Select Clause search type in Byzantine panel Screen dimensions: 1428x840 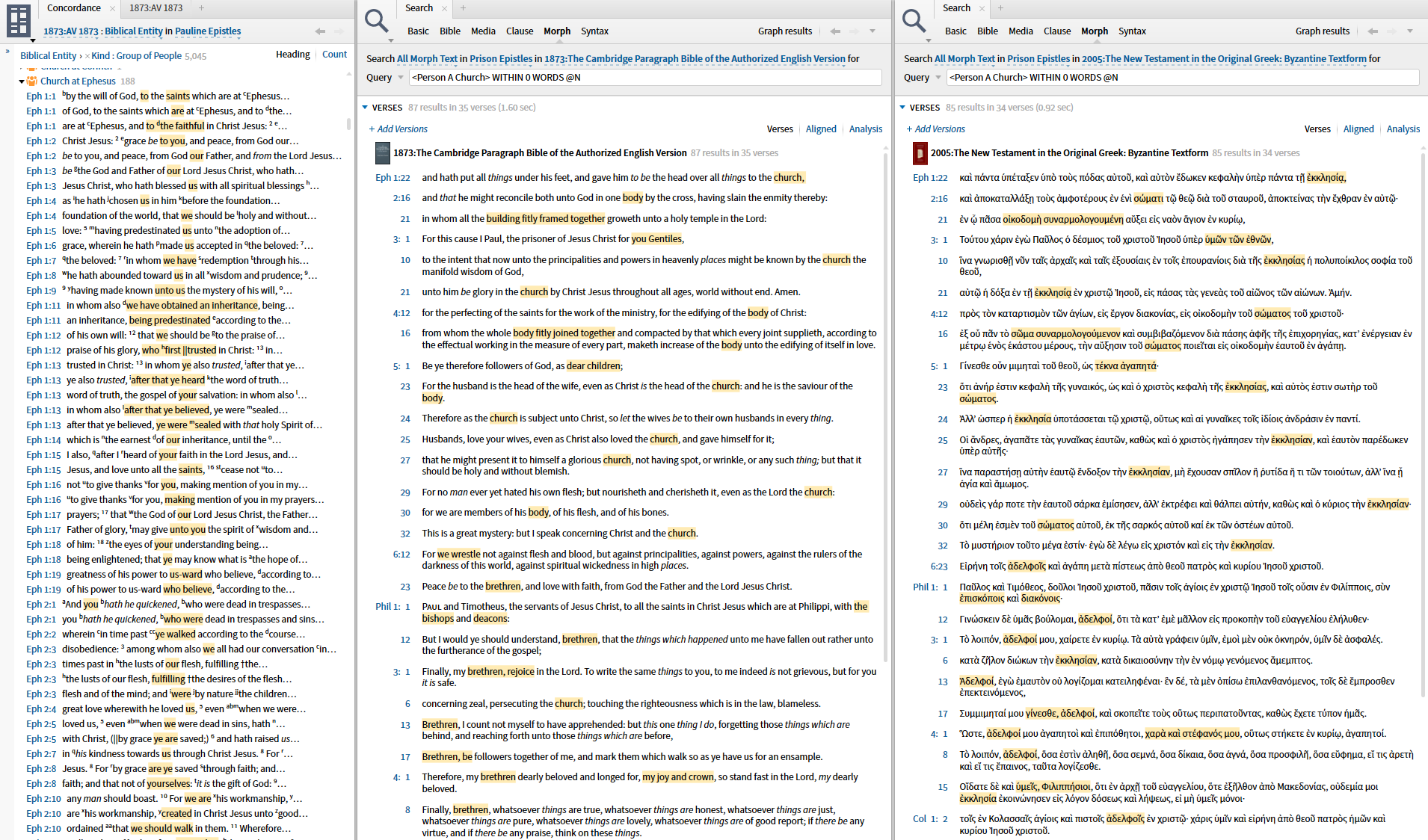point(1057,31)
